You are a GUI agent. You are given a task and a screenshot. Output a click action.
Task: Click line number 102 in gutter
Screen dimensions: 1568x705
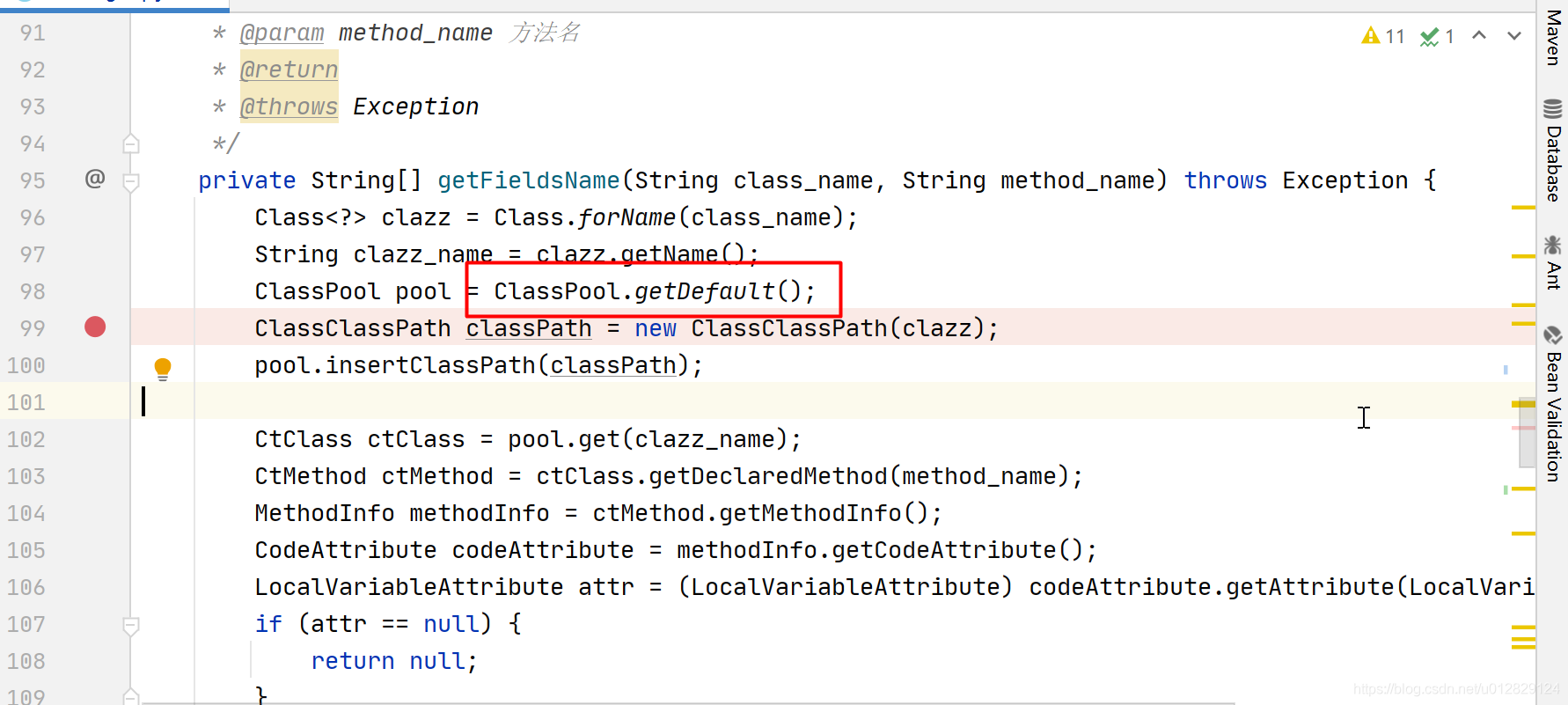(x=26, y=439)
